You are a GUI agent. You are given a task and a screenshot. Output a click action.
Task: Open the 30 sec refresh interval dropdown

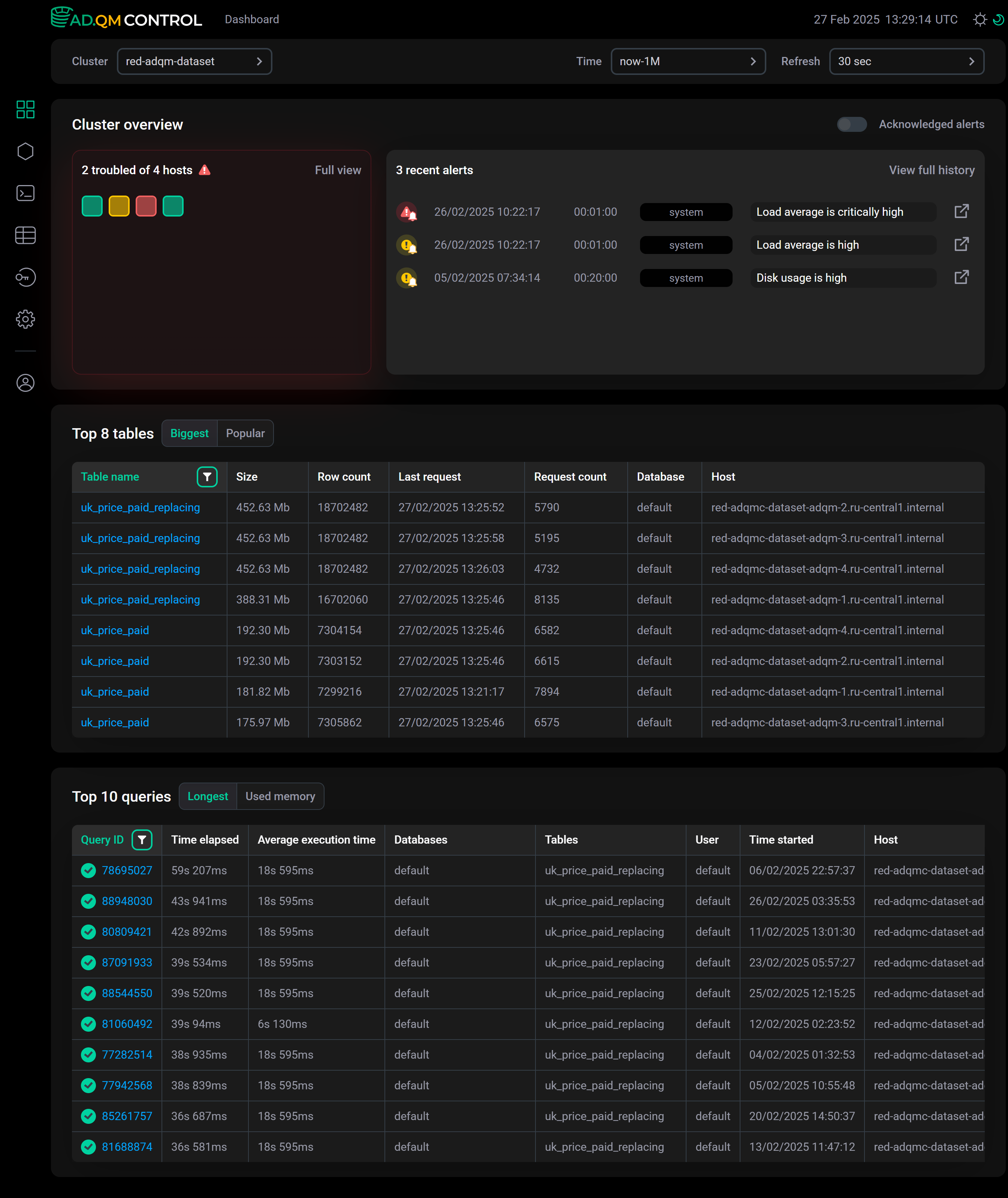(x=906, y=61)
